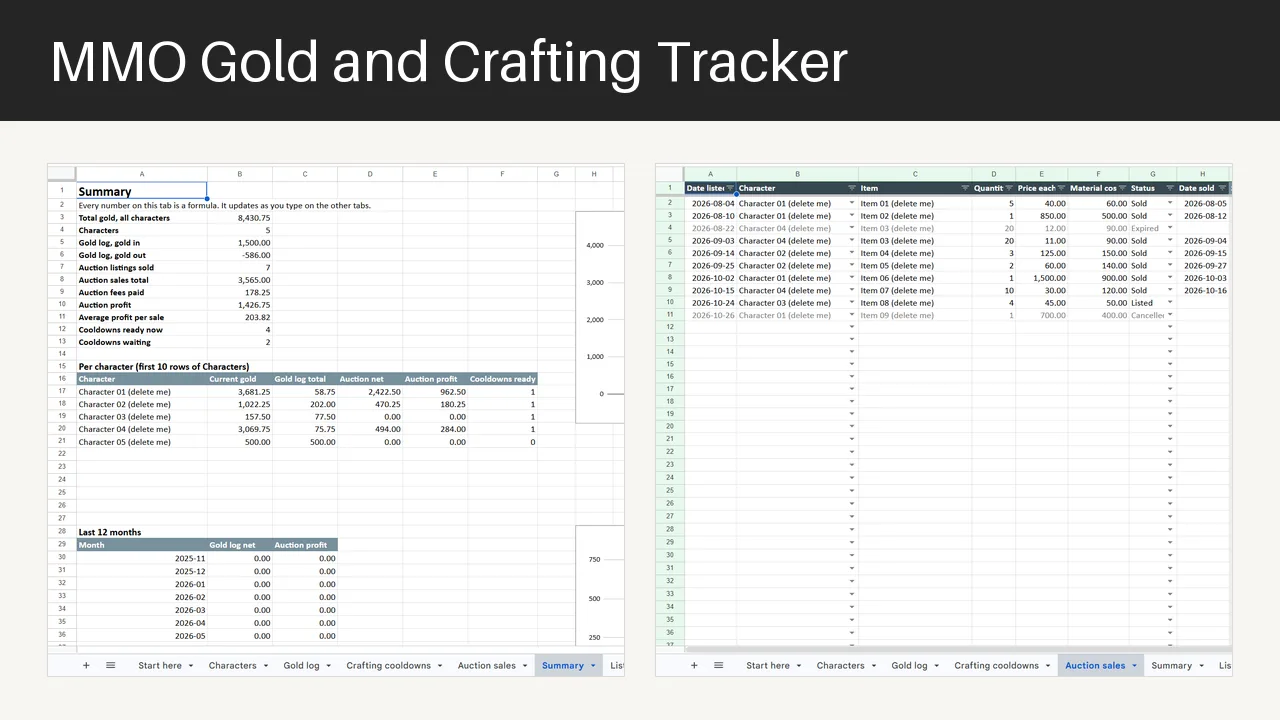The width and height of the screenshot is (1280, 720).
Task: Select Auction profit value 1,426.75
Action: coord(240,305)
